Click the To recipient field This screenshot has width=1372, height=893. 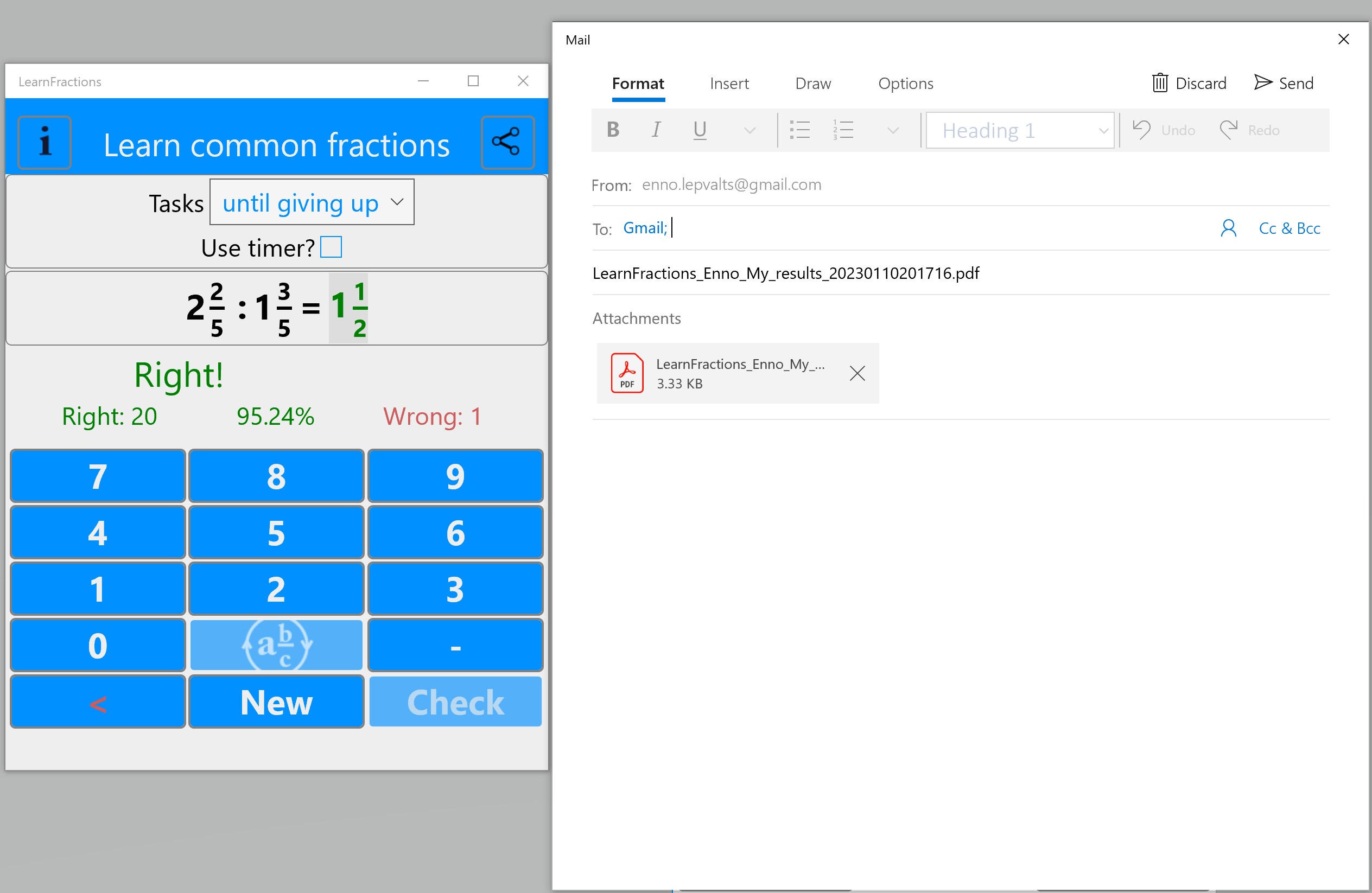tap(922, 228)
